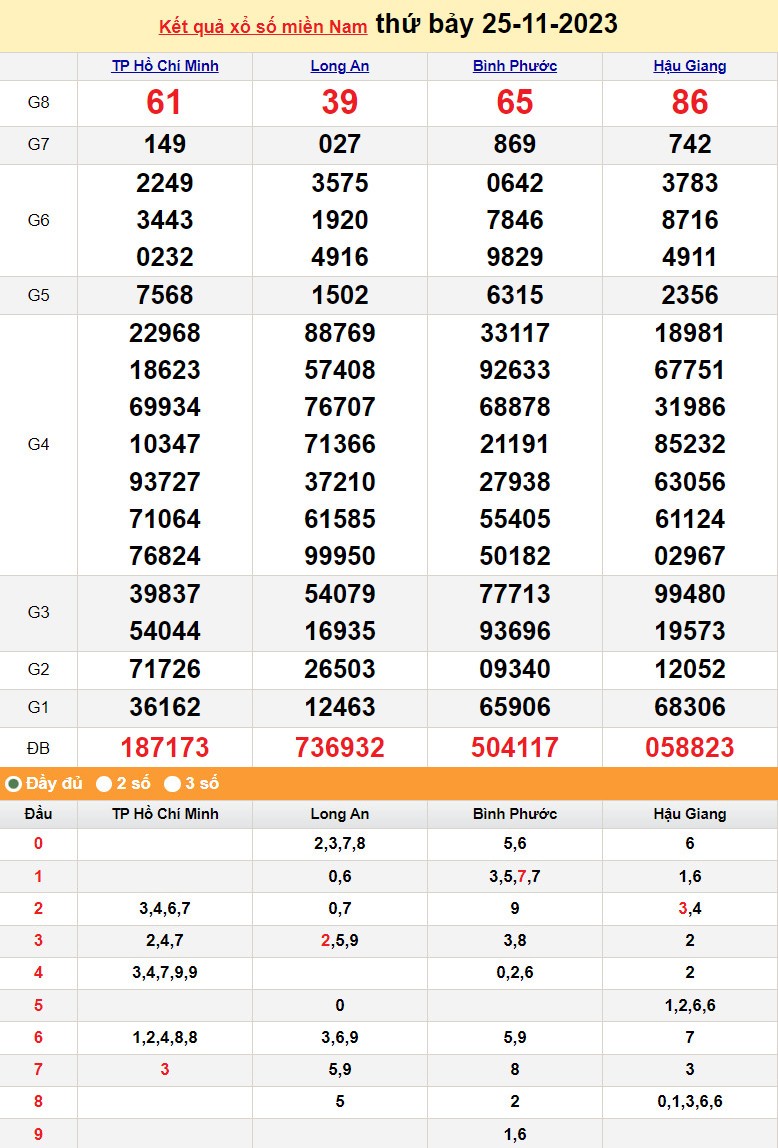This screenshot has width=778, height=1148.
Task: Select the Đầy đủ radio option
Action: click(14, 784)
